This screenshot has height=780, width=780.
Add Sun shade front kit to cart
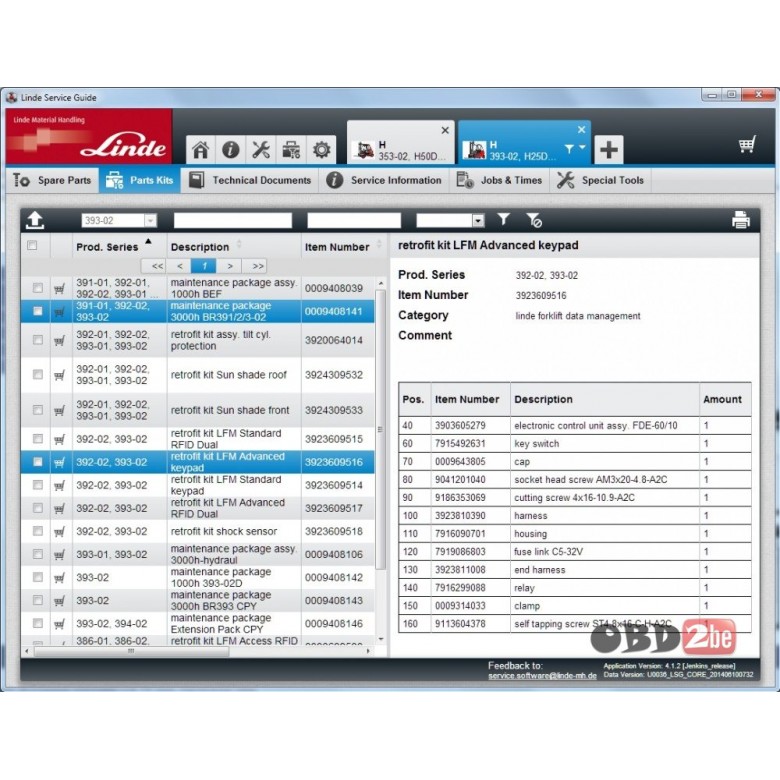click(59, 410)
